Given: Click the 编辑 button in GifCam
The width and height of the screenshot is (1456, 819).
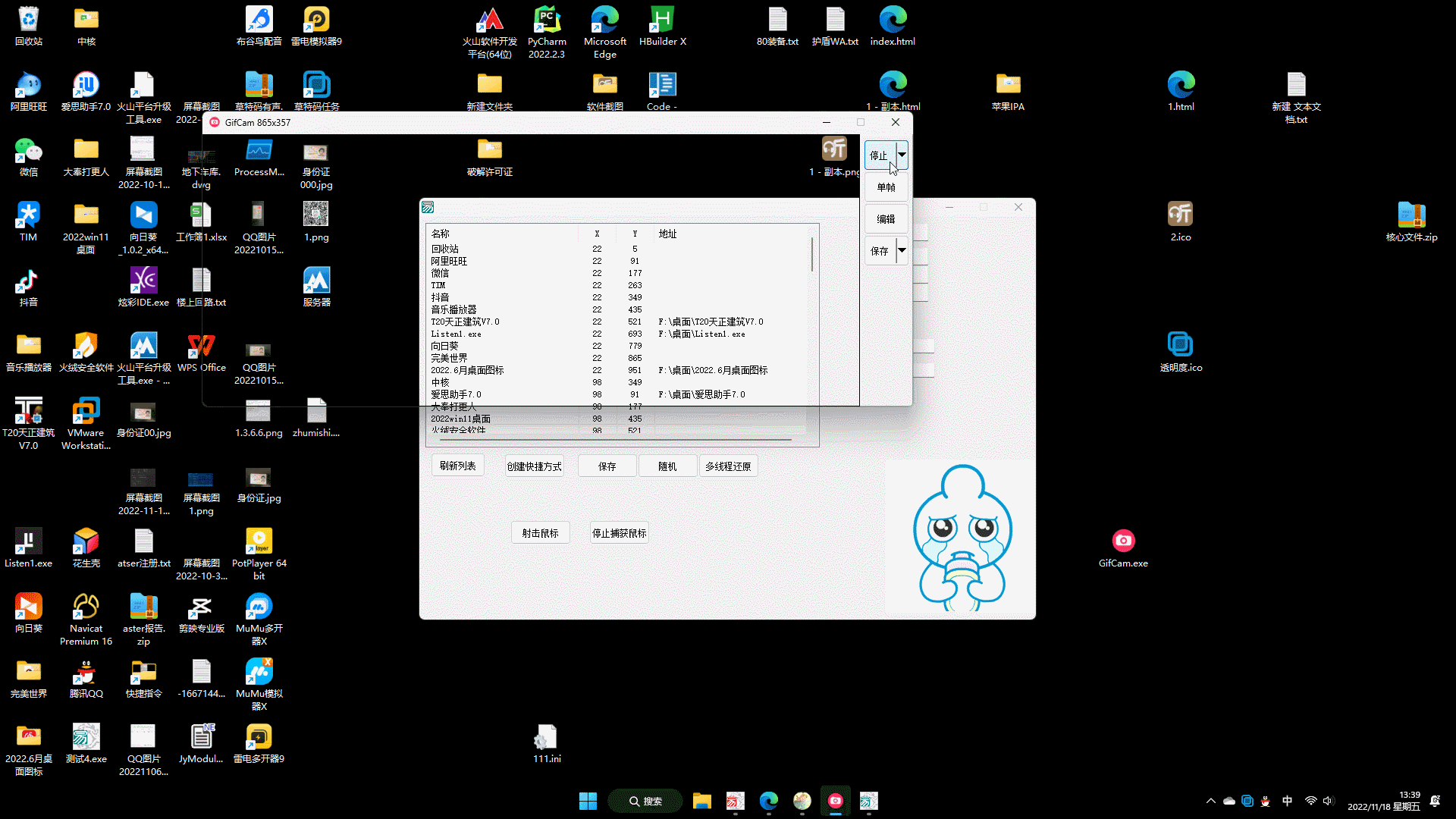Looking at the screenshot, I should tap(886, 219).
